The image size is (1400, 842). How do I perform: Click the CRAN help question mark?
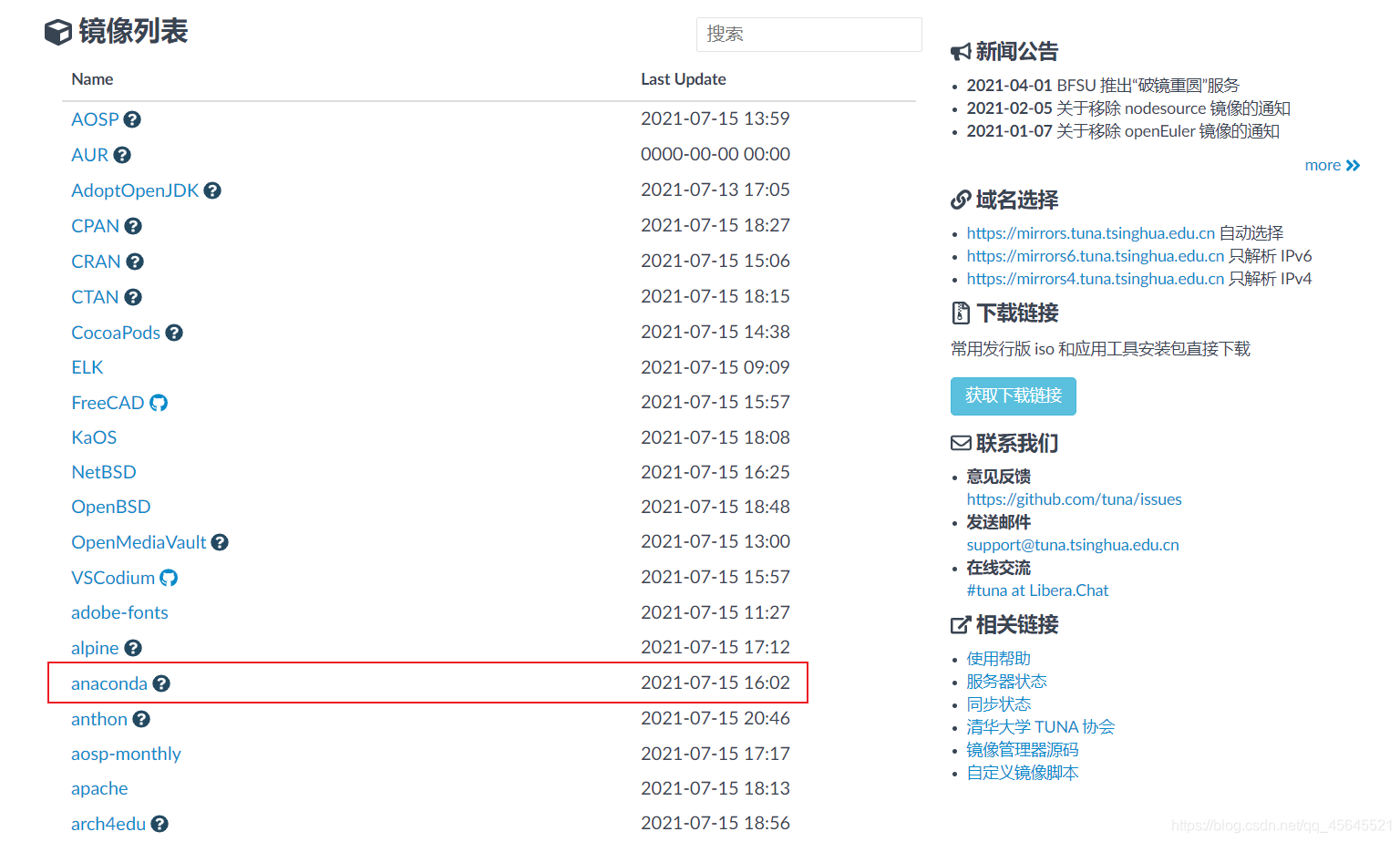[135, 262]
